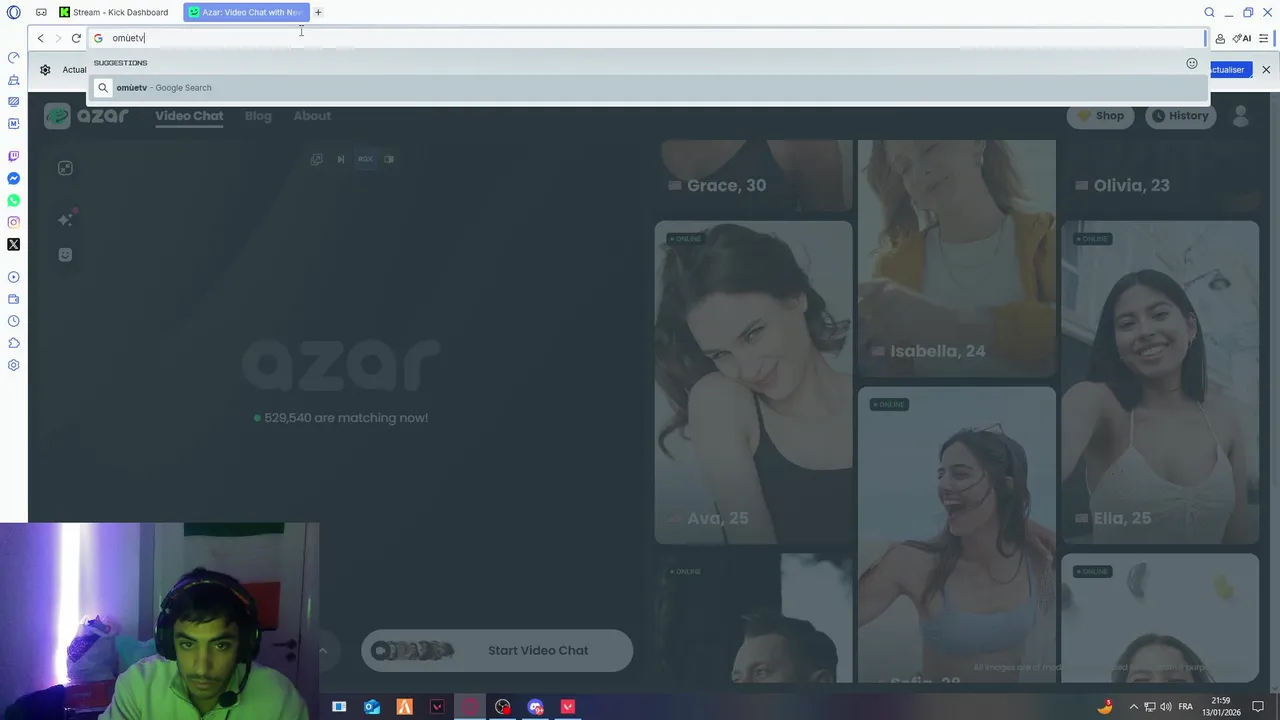The height and width of the screenshot is (720, 1280).
Task: Open the Azar Shop button
Action: pyautogui.click(x=1100, y=116)
